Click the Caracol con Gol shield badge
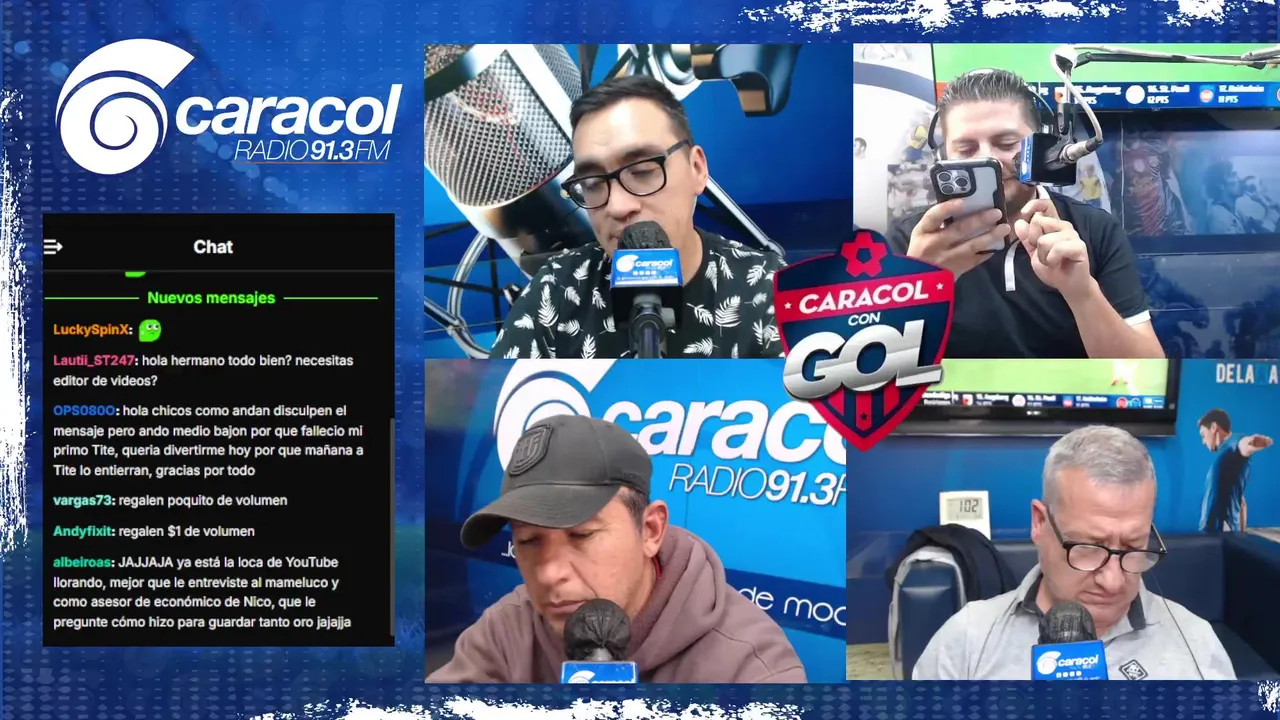Viewport: 1280px width, 720px height. (862, 338)
